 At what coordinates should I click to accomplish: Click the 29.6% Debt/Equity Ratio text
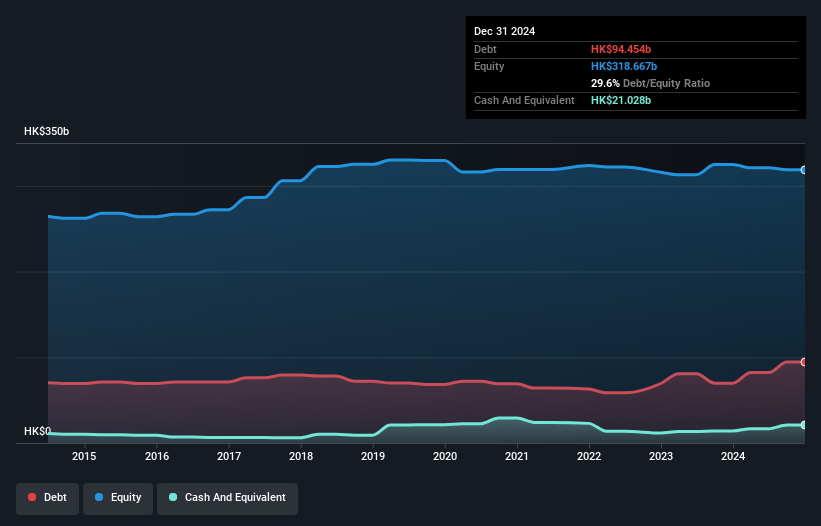650,83
